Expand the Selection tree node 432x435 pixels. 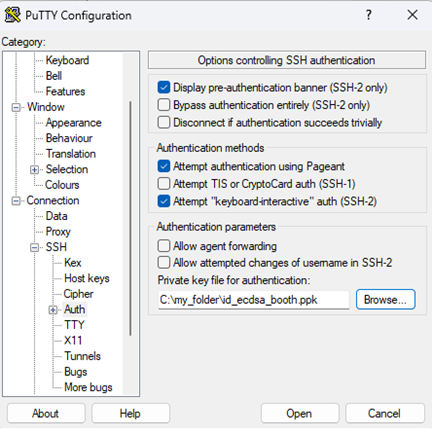coord(34,170)
